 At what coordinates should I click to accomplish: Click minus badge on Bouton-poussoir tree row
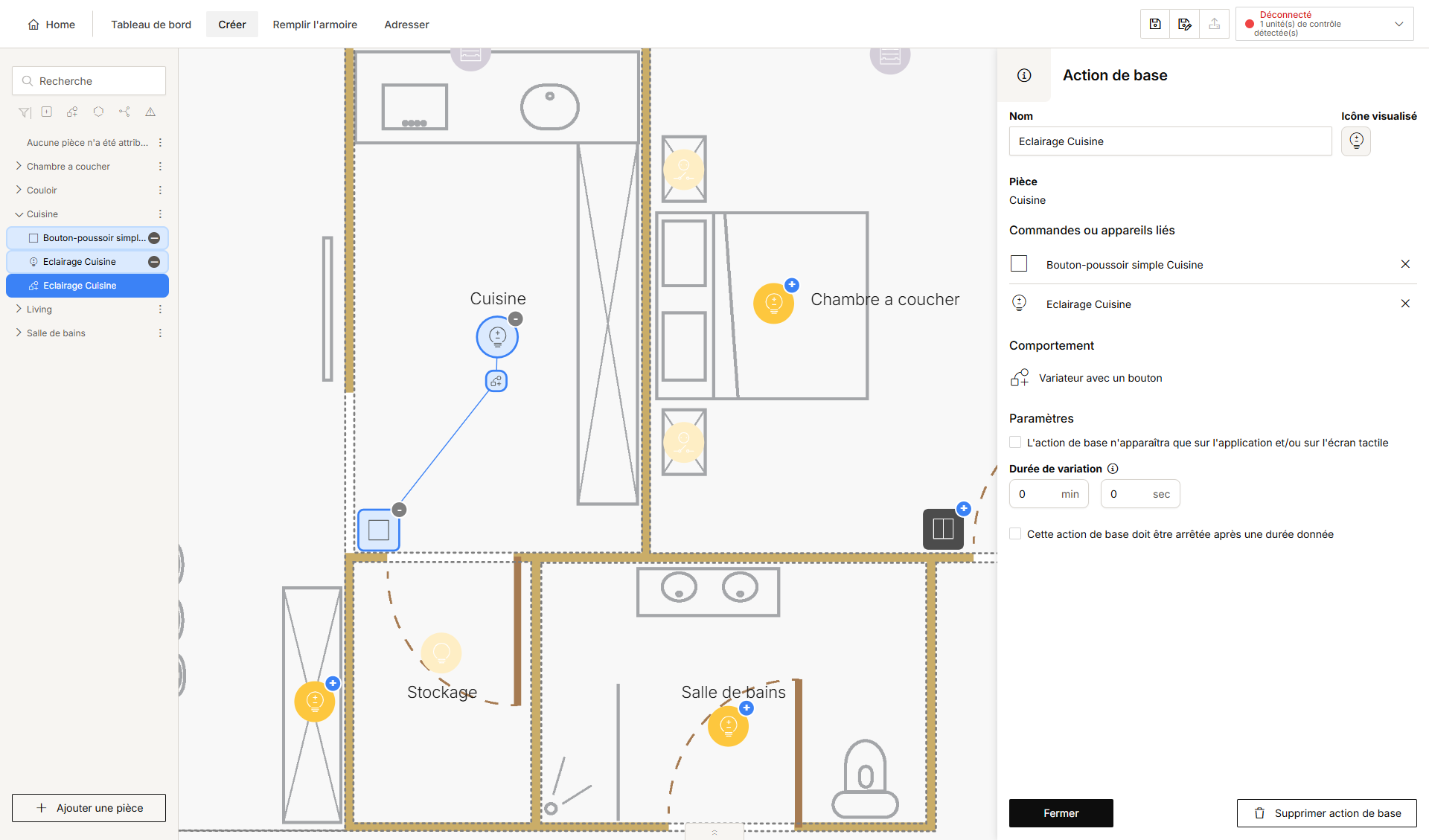pyautogui.click(x=154, y=238)
